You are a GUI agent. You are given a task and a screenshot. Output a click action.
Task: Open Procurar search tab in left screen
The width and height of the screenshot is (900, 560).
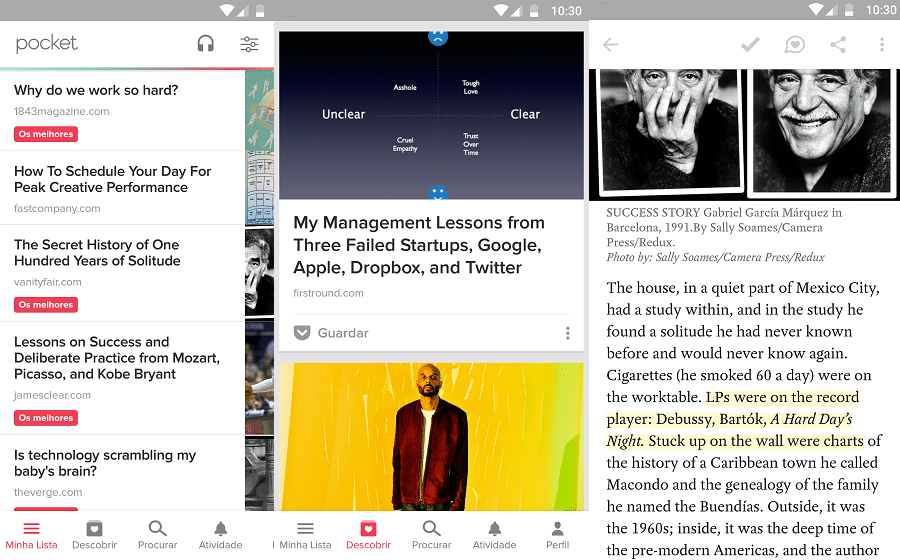click(x=157, y=535)
